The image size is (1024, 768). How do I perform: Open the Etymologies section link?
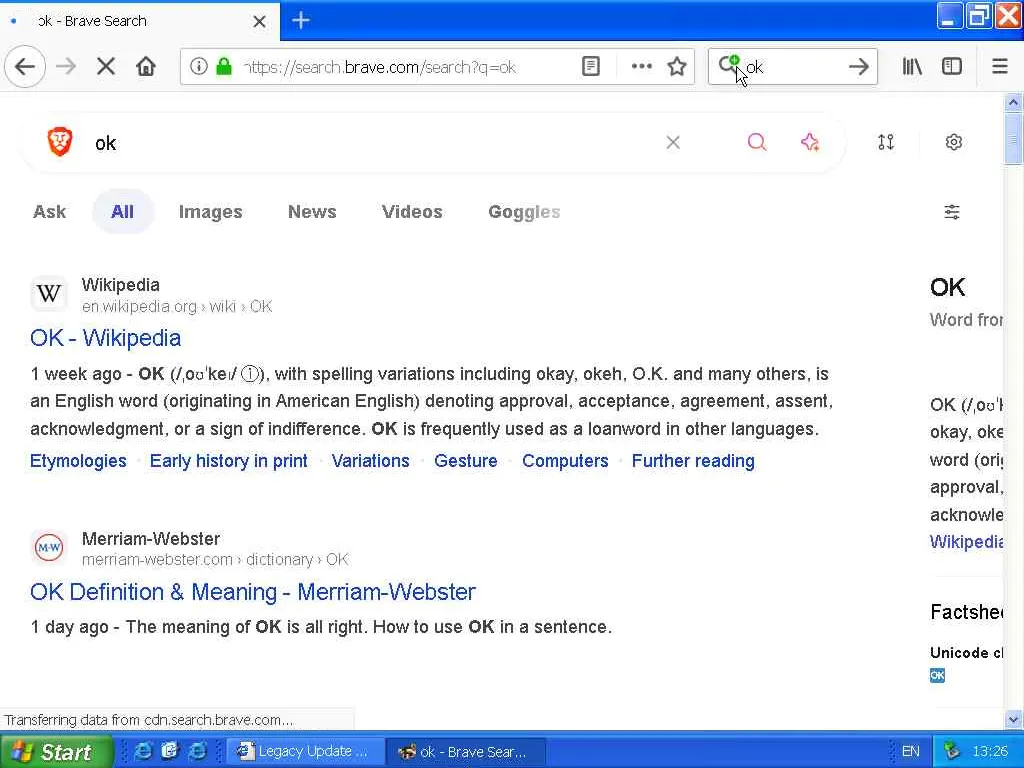[78, 461]
